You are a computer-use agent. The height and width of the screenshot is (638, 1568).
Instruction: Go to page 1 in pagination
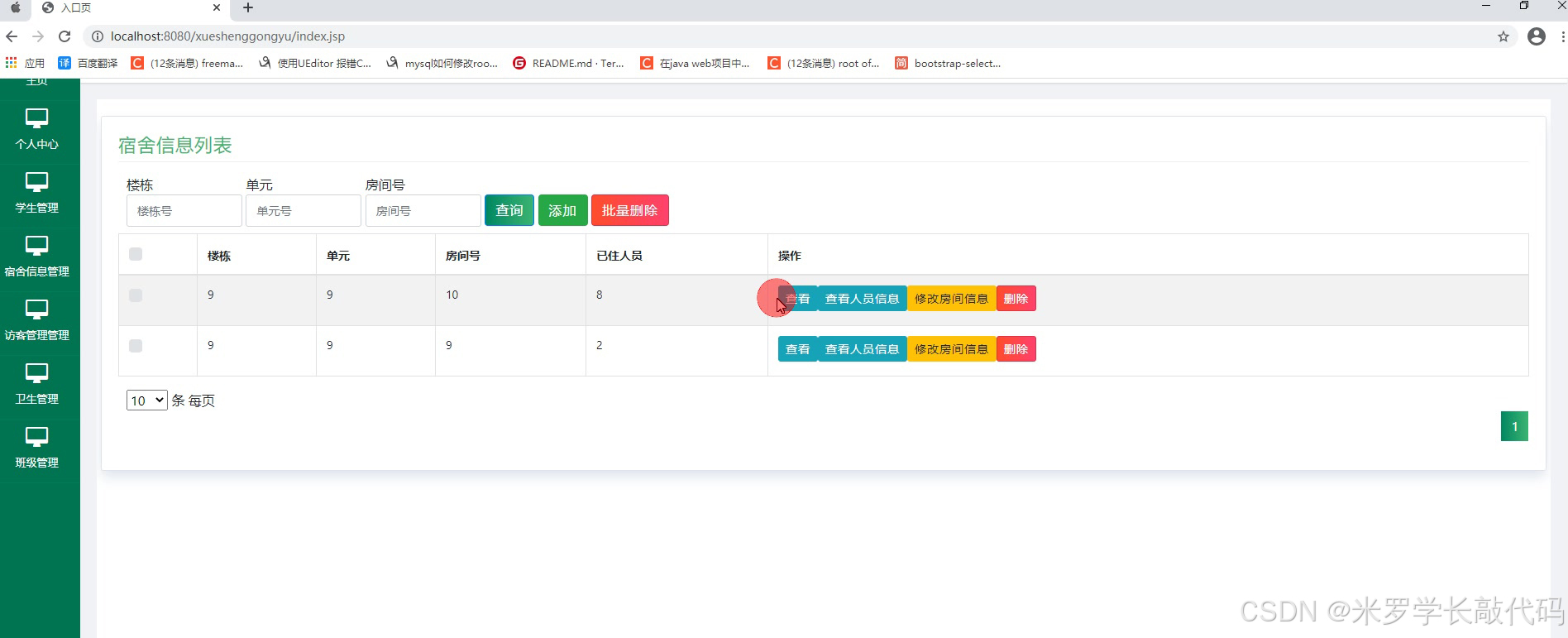pyautogui.click(x=1514, y=426)
